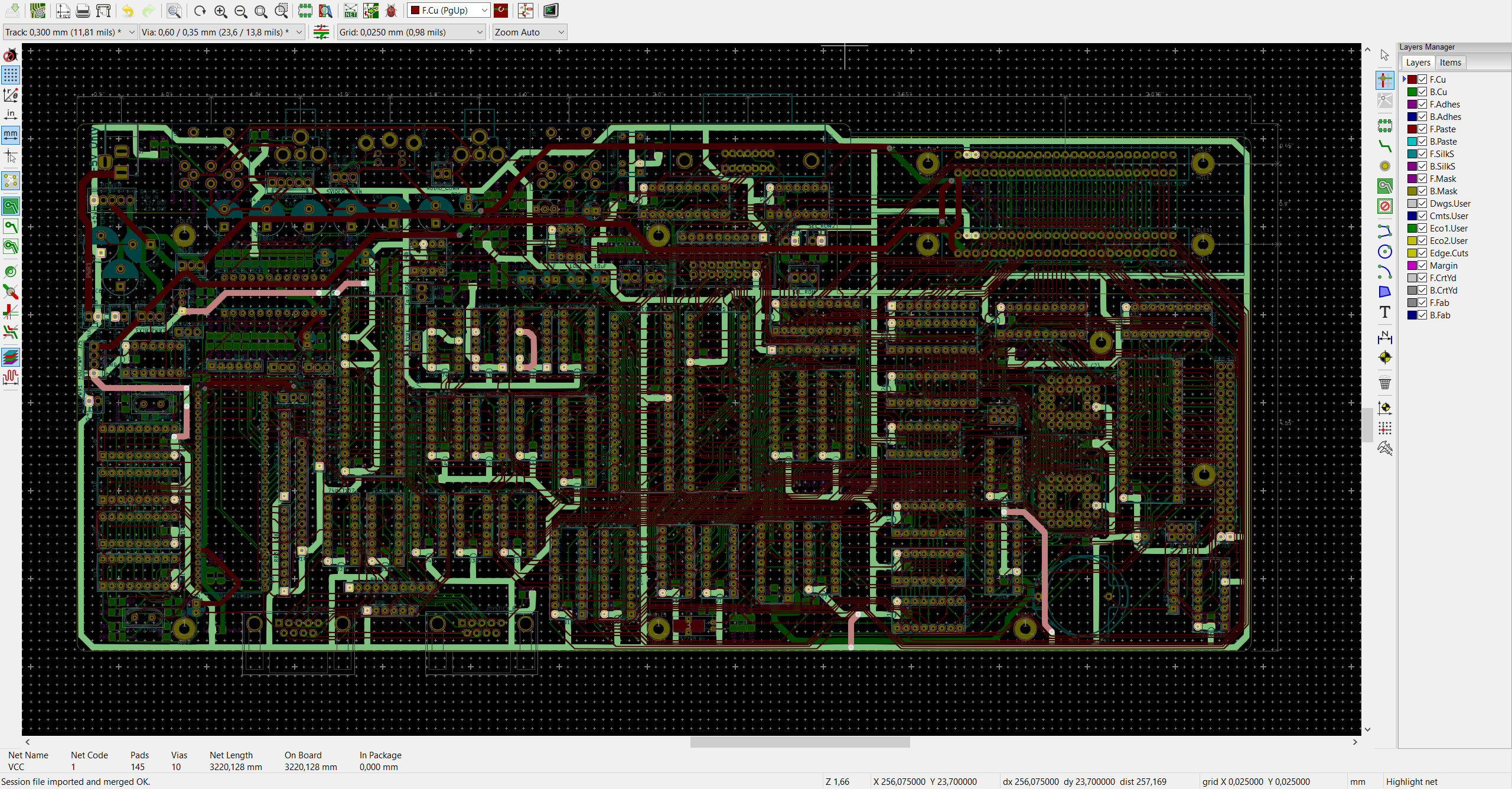The height and width of the screenshot is (789, 1512).
Task: Toggle the F.Fab layer checkbox
Action: (x=1423, y=302)
